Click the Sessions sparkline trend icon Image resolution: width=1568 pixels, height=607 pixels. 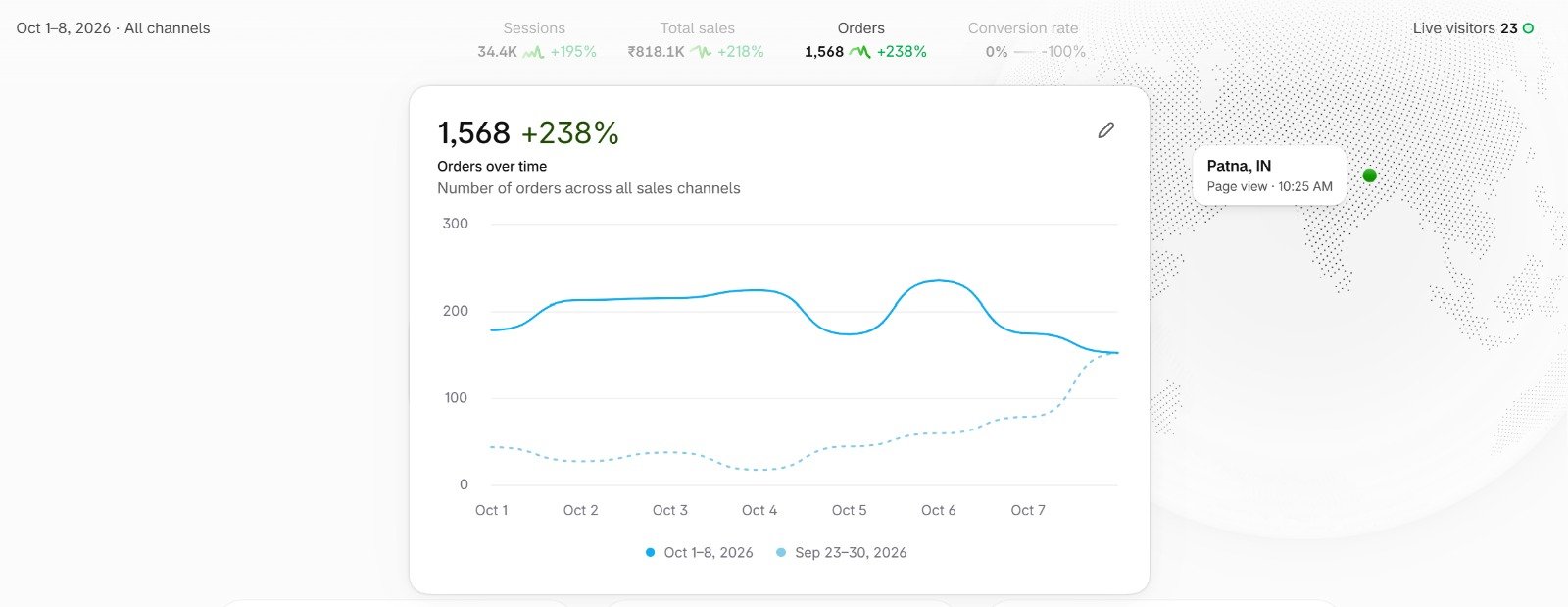pos(533,52)
